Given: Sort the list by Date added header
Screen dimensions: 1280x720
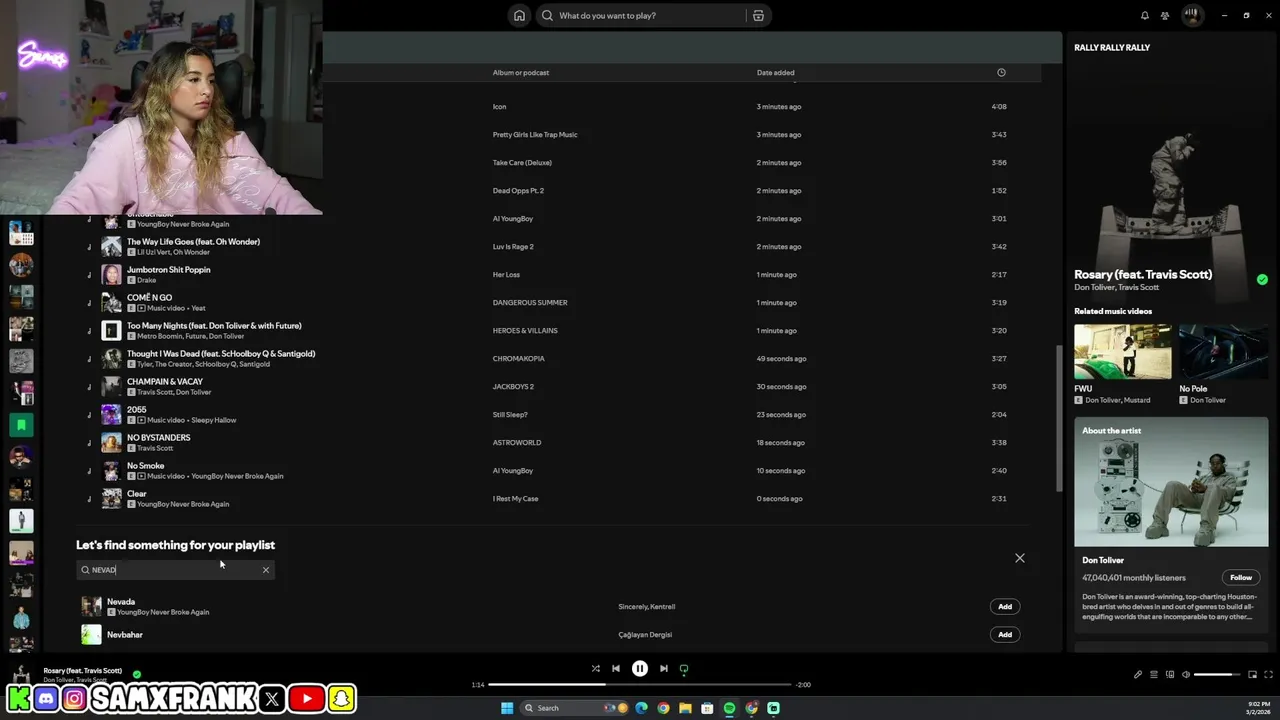Looking at the screenshot, I should pos(775,72).
